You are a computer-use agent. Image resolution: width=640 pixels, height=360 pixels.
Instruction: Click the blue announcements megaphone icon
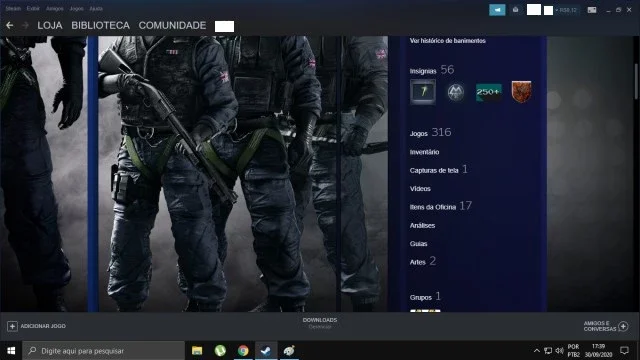497,10
